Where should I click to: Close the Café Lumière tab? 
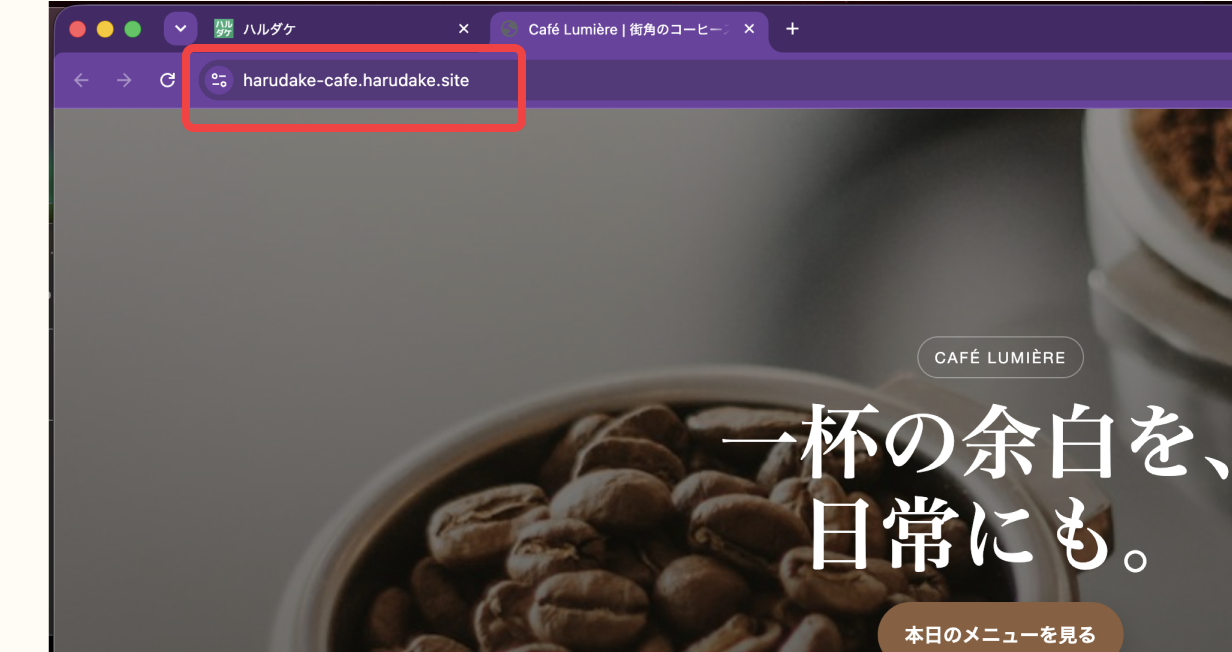coord(749,29)
